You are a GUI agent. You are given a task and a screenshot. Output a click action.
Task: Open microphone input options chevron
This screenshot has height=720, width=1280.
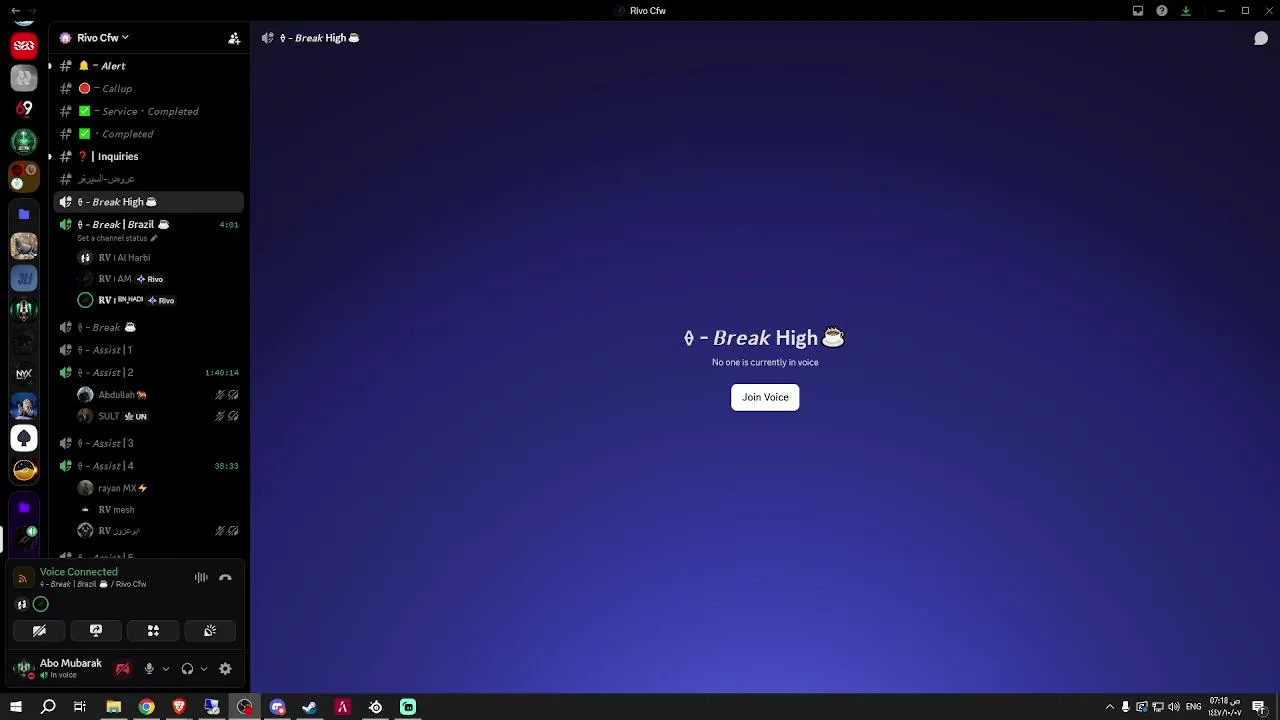tap(165, 669)
